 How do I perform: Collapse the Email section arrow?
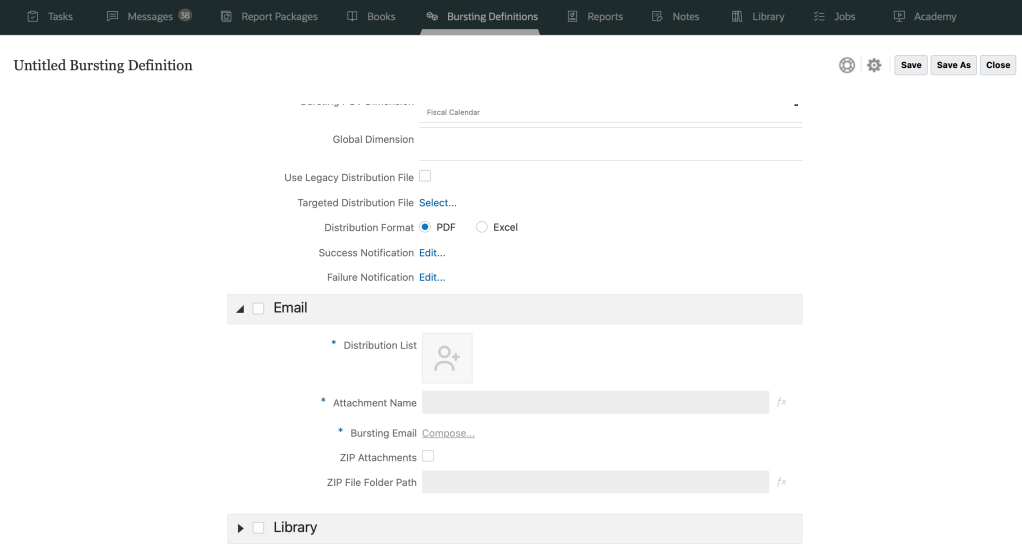pos(240,309)
